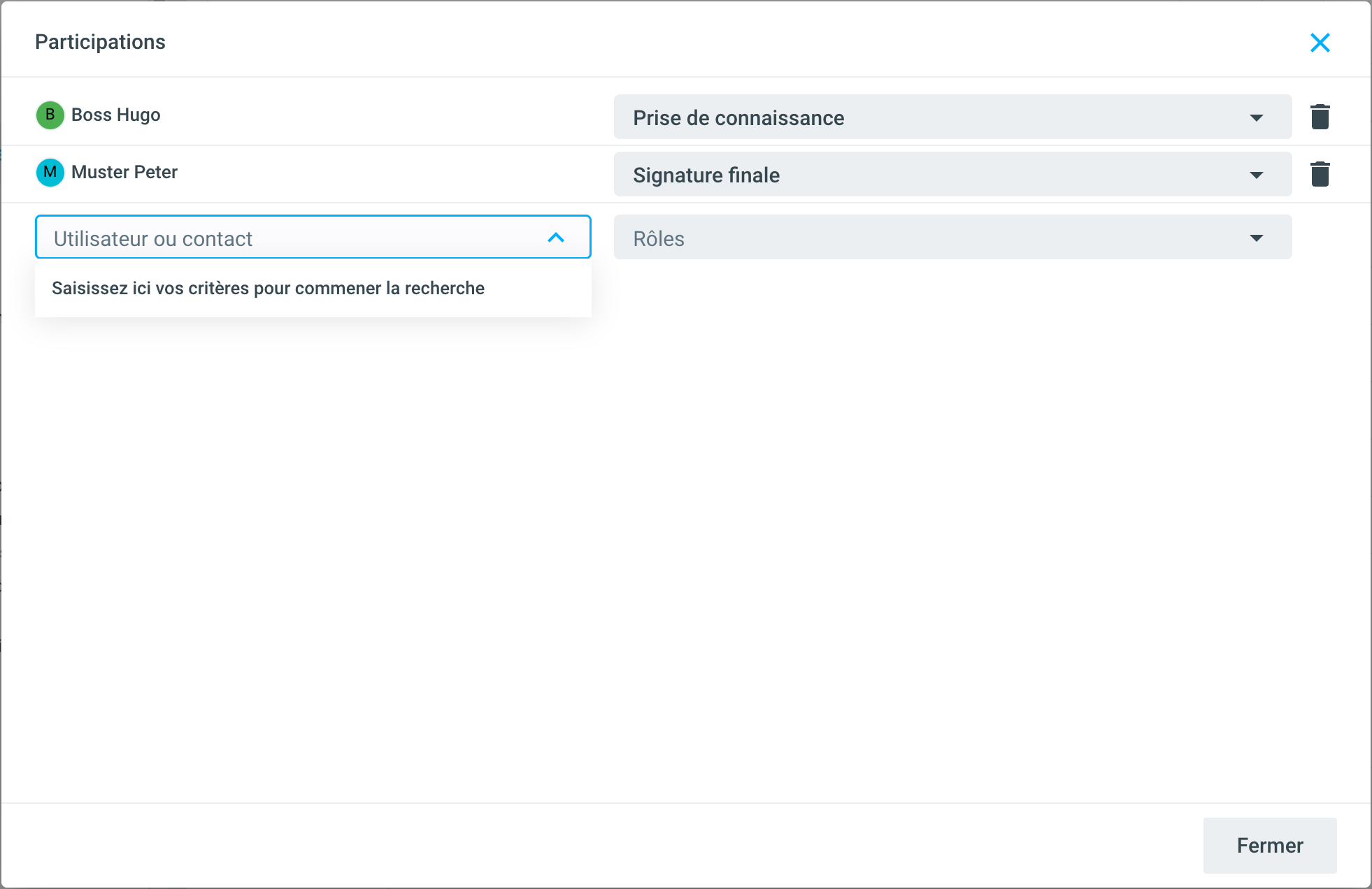This screenshot has height=889, width=1372.
Task: Delete the Muster Peter participation
Action: [1320, 174]
